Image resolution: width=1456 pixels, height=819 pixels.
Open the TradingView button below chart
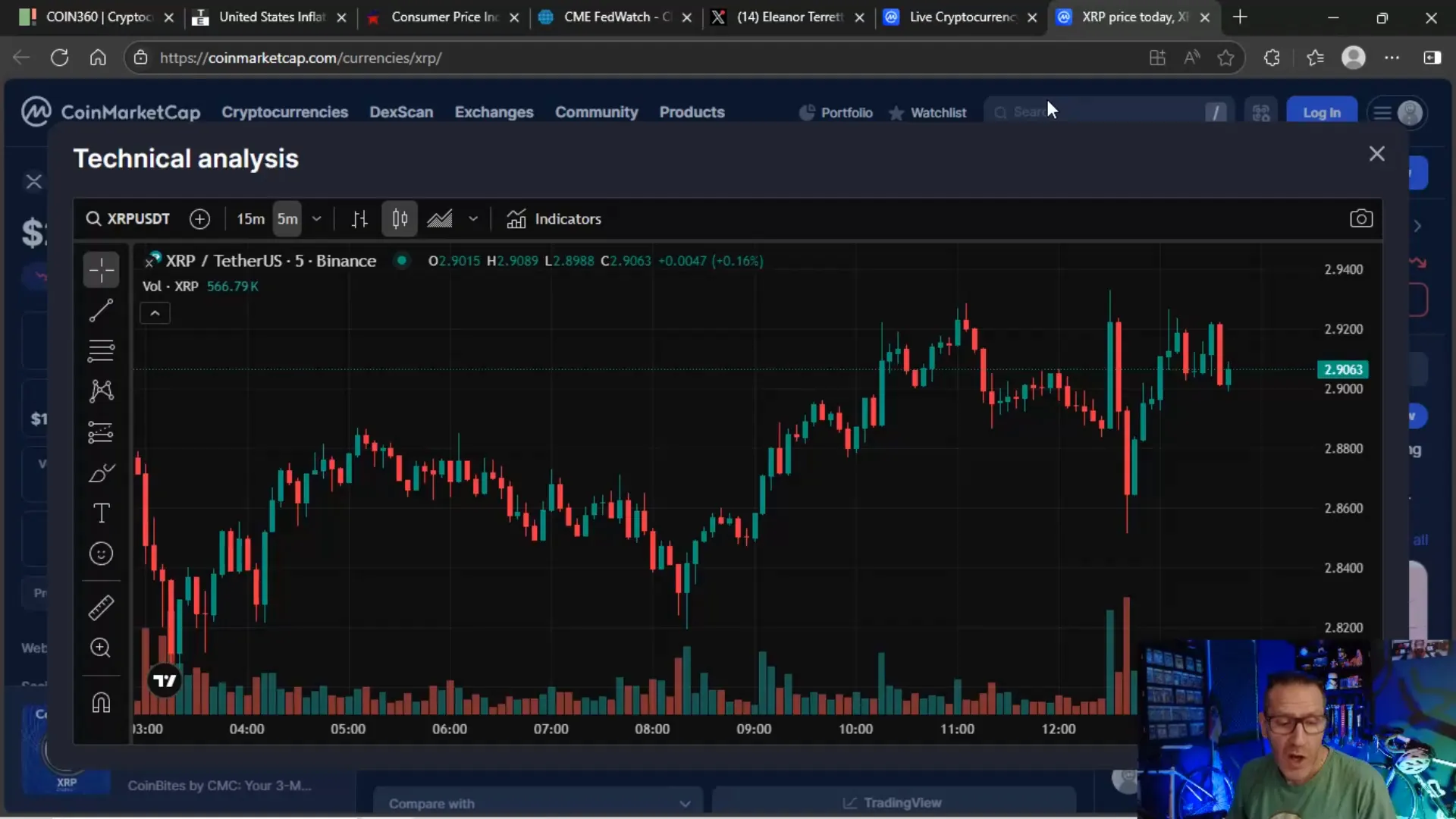(893, 803)
